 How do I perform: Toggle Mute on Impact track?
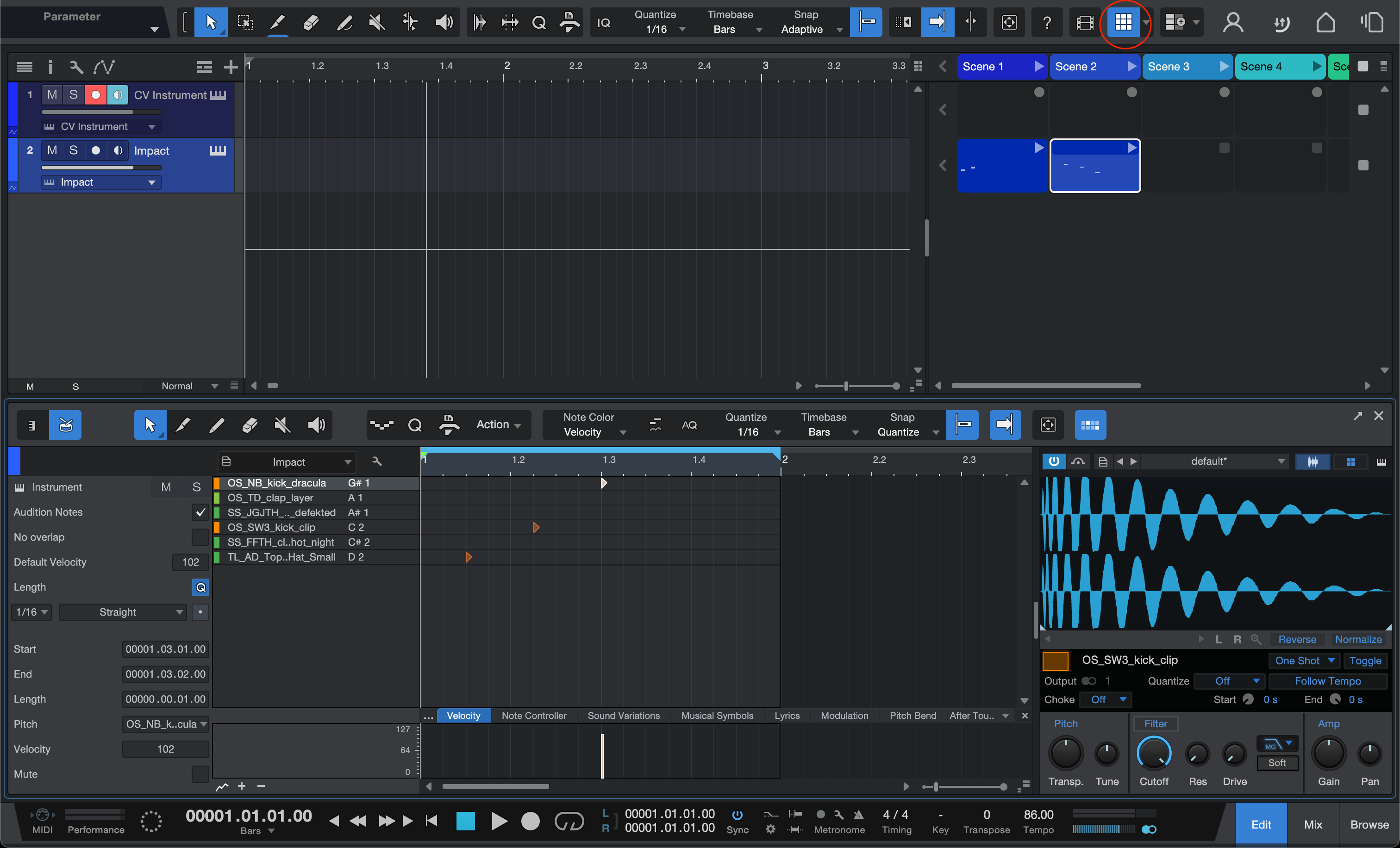pos(52,150)
